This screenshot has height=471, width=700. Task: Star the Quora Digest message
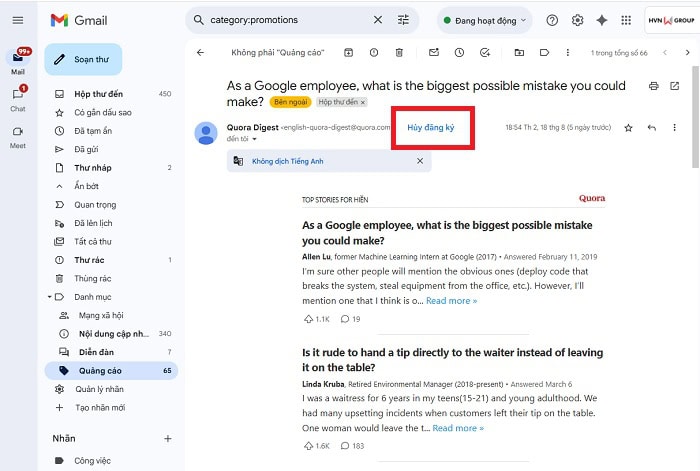tap(628, 128)
